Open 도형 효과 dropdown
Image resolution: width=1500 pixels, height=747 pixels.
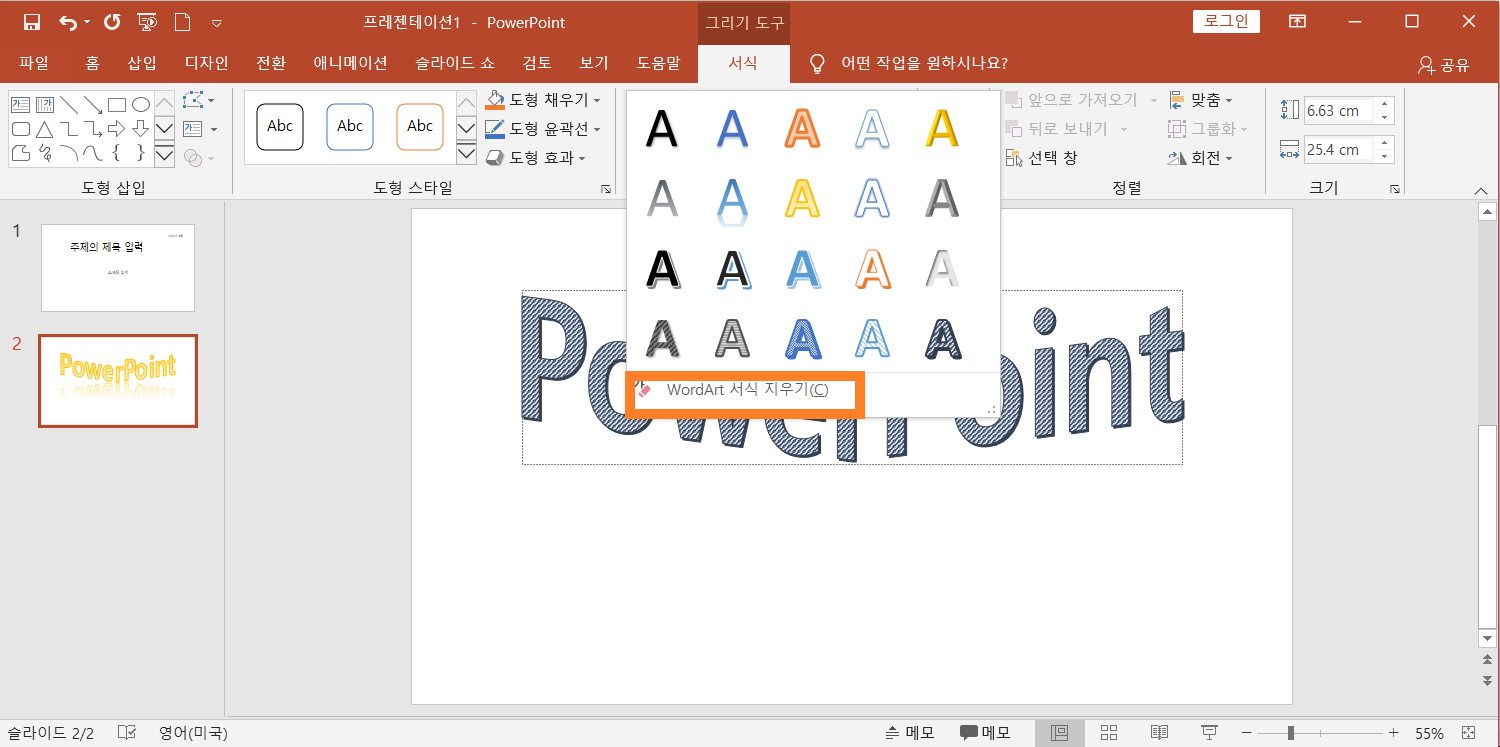[536, 158]
